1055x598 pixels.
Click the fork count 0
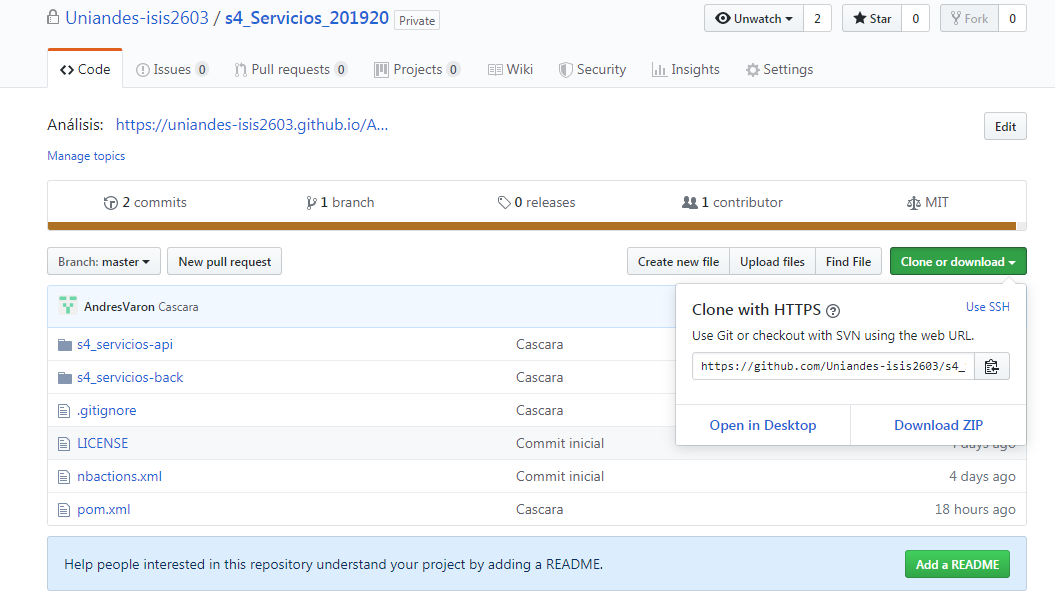click(1013, 19)
